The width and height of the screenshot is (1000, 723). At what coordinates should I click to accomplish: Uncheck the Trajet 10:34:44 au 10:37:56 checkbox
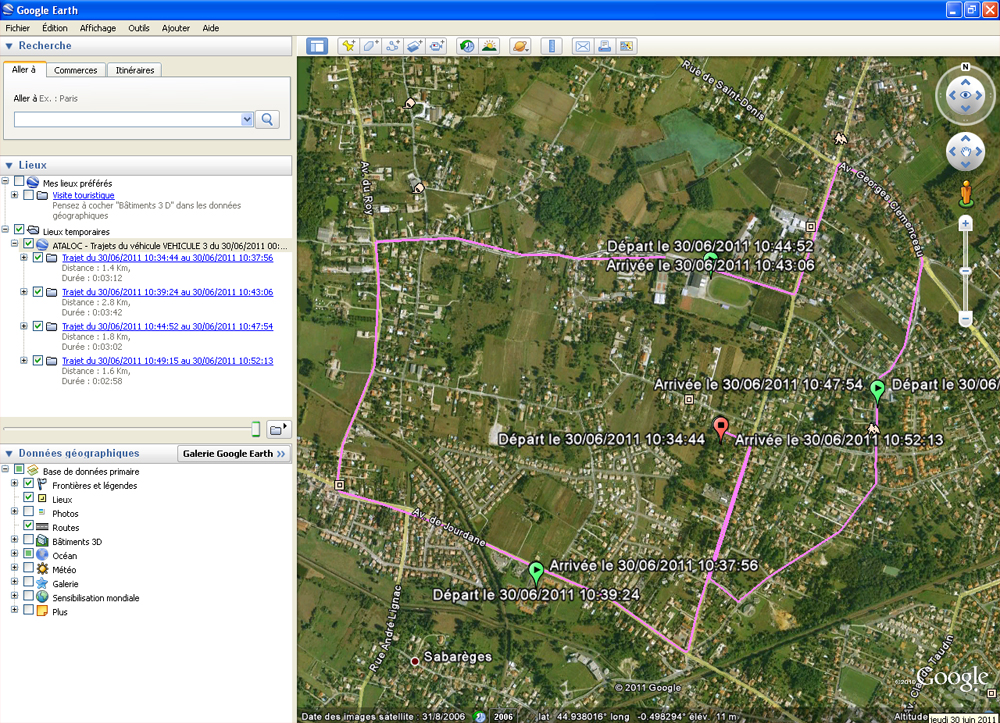(x=38, y=257)
